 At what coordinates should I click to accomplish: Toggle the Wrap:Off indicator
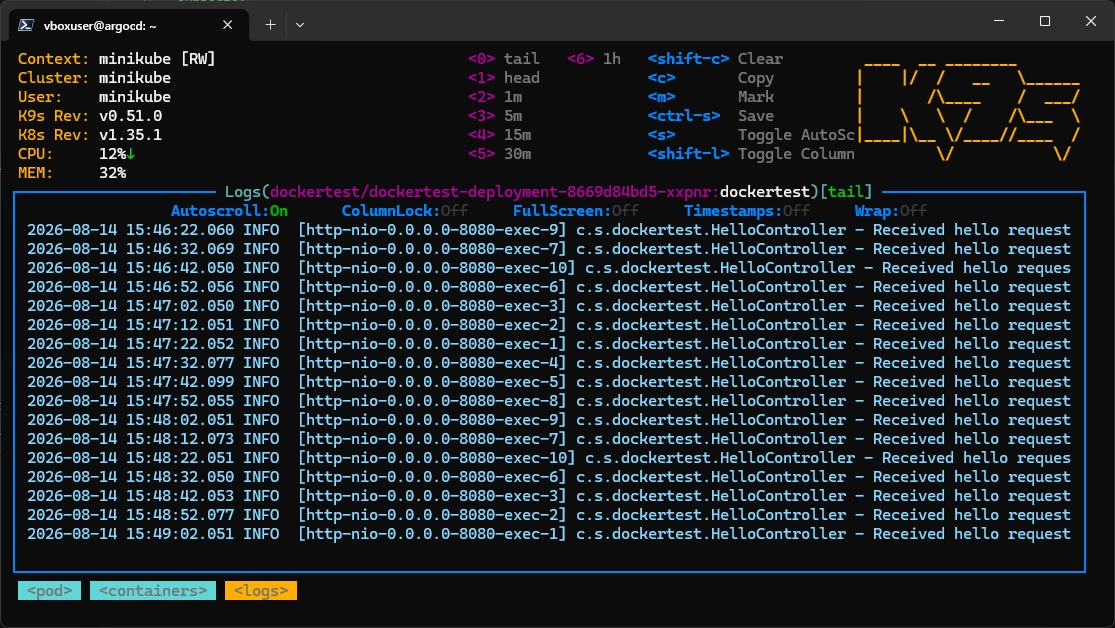click(891, 211)
